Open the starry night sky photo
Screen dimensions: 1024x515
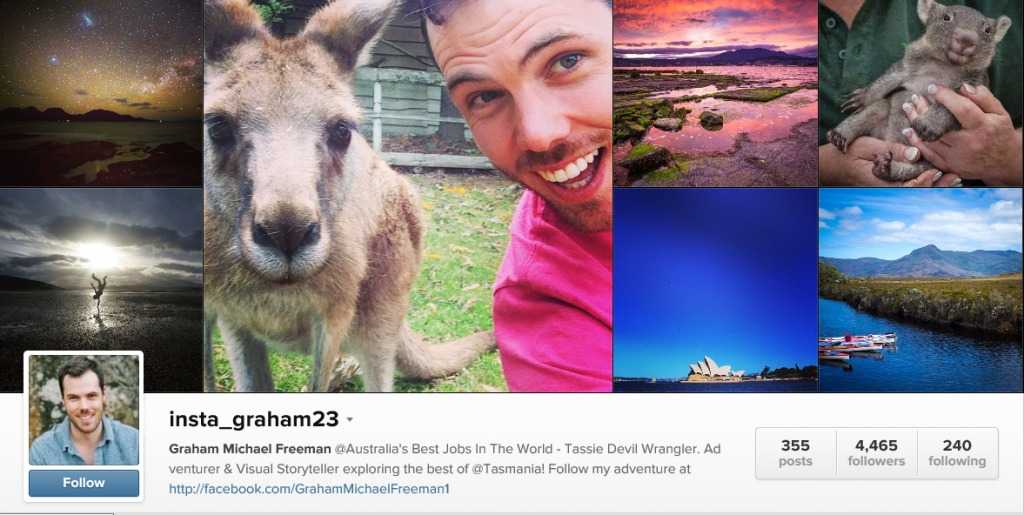pos(101,93)
